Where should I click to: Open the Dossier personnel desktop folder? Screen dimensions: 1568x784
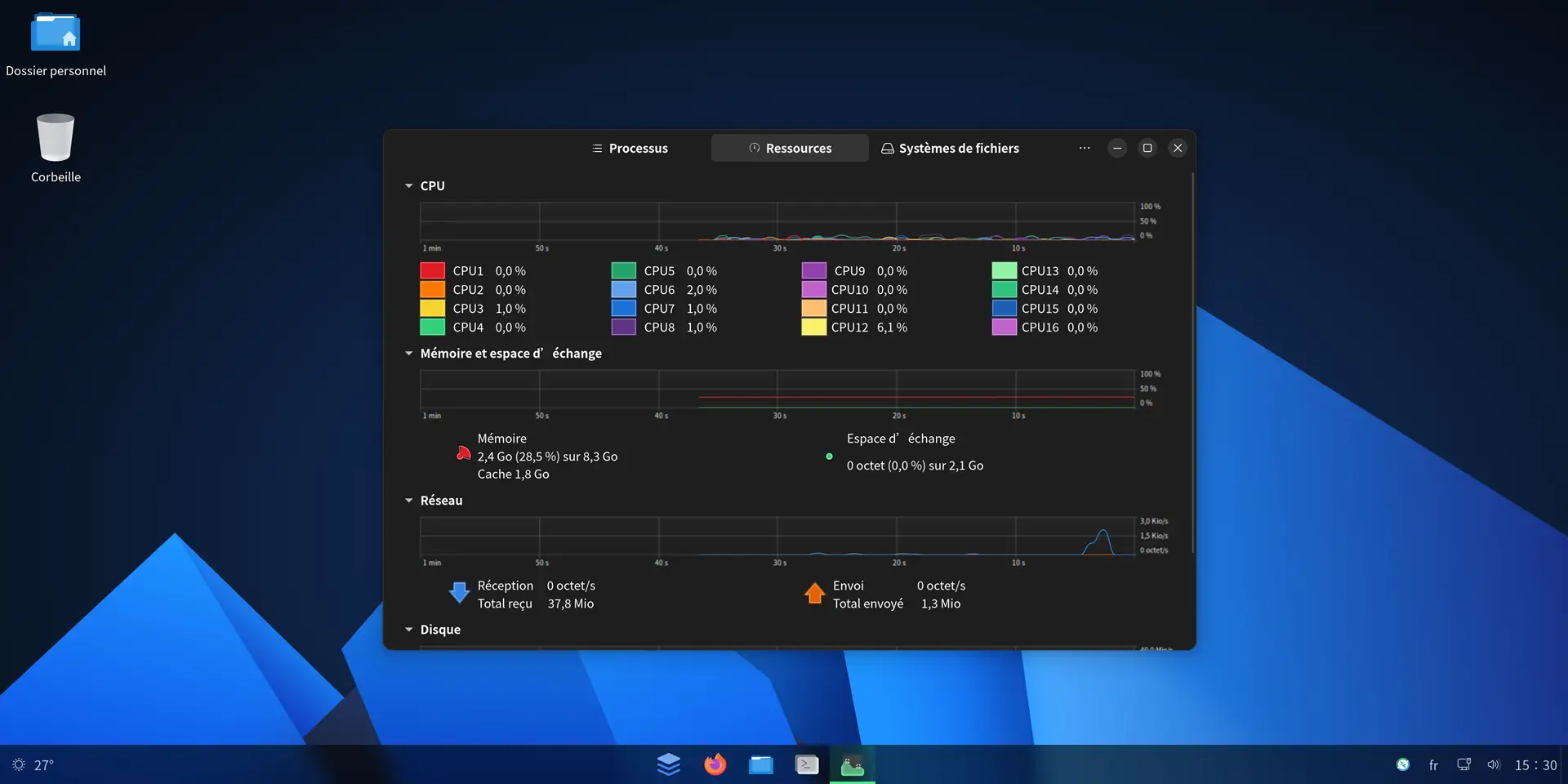coord(56,44)
